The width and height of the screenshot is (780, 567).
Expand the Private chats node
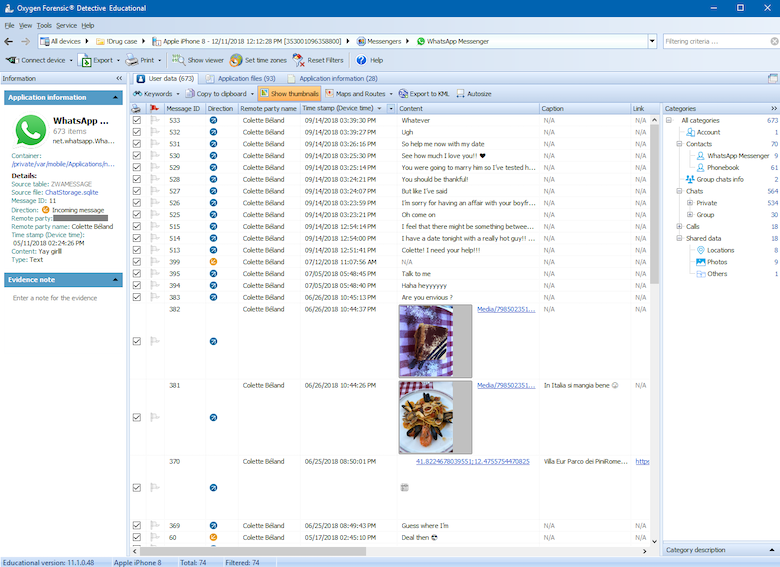(x=690, y=203)
